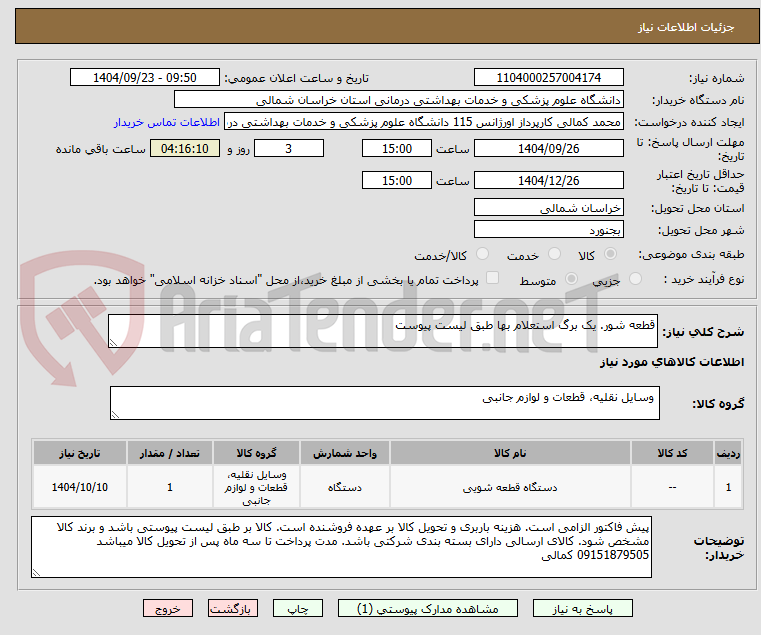Click the گروه کالا text area
The image size is (761, 635).
pyautogui.click(x=384, y=403)
